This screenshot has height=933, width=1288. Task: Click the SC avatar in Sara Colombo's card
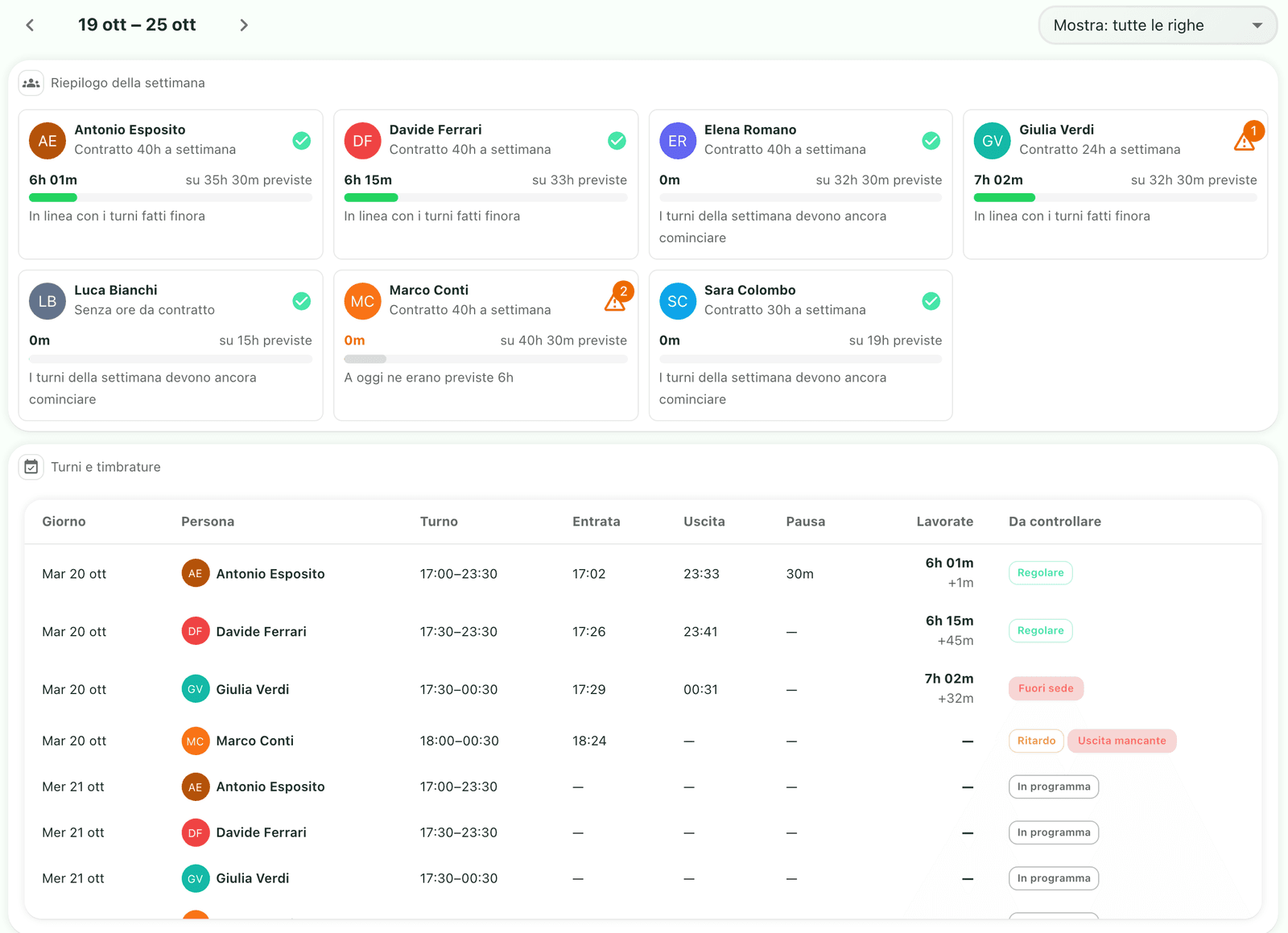[678, 301]
